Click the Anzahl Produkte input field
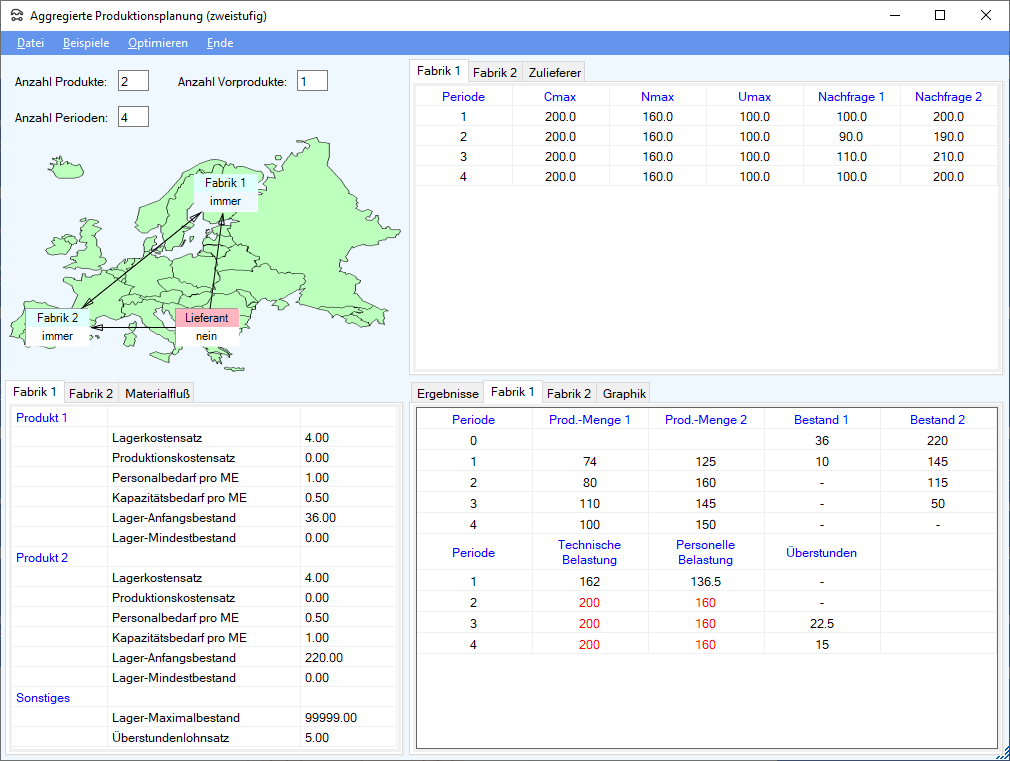This screenshot has width=1010, height=761. point(133,81)
